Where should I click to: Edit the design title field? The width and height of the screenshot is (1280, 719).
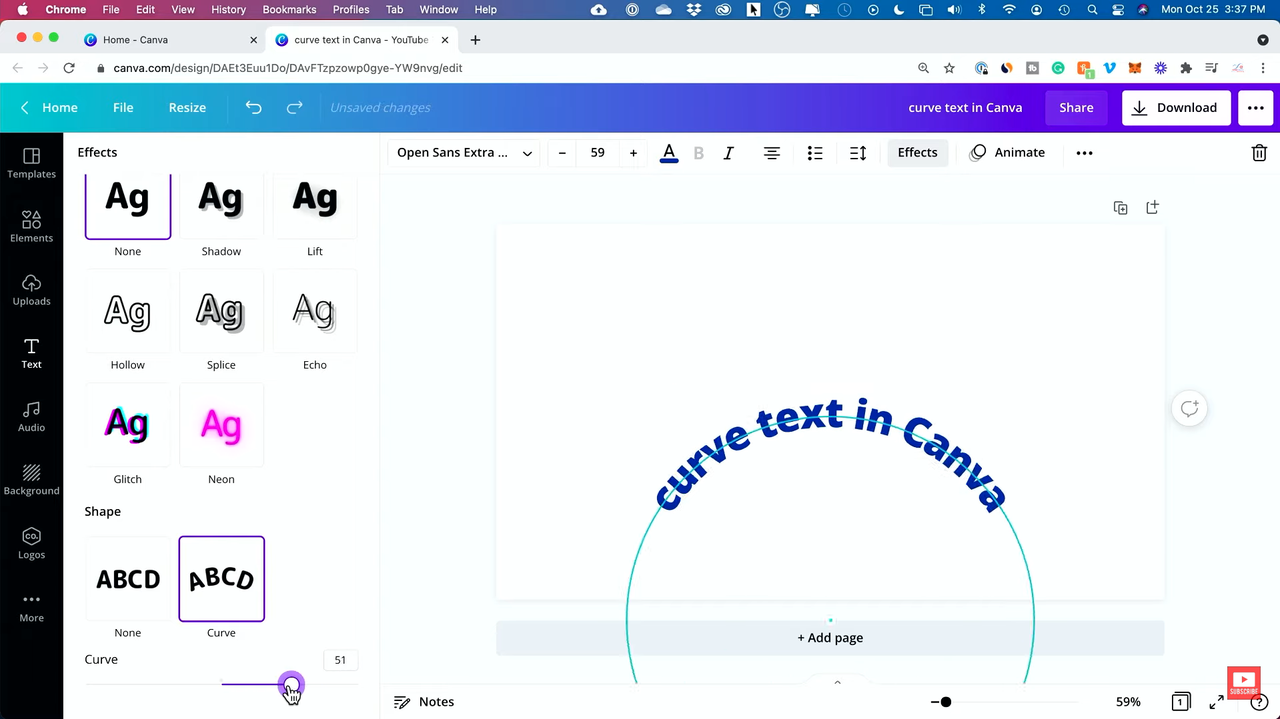click(x=965, y=108)
